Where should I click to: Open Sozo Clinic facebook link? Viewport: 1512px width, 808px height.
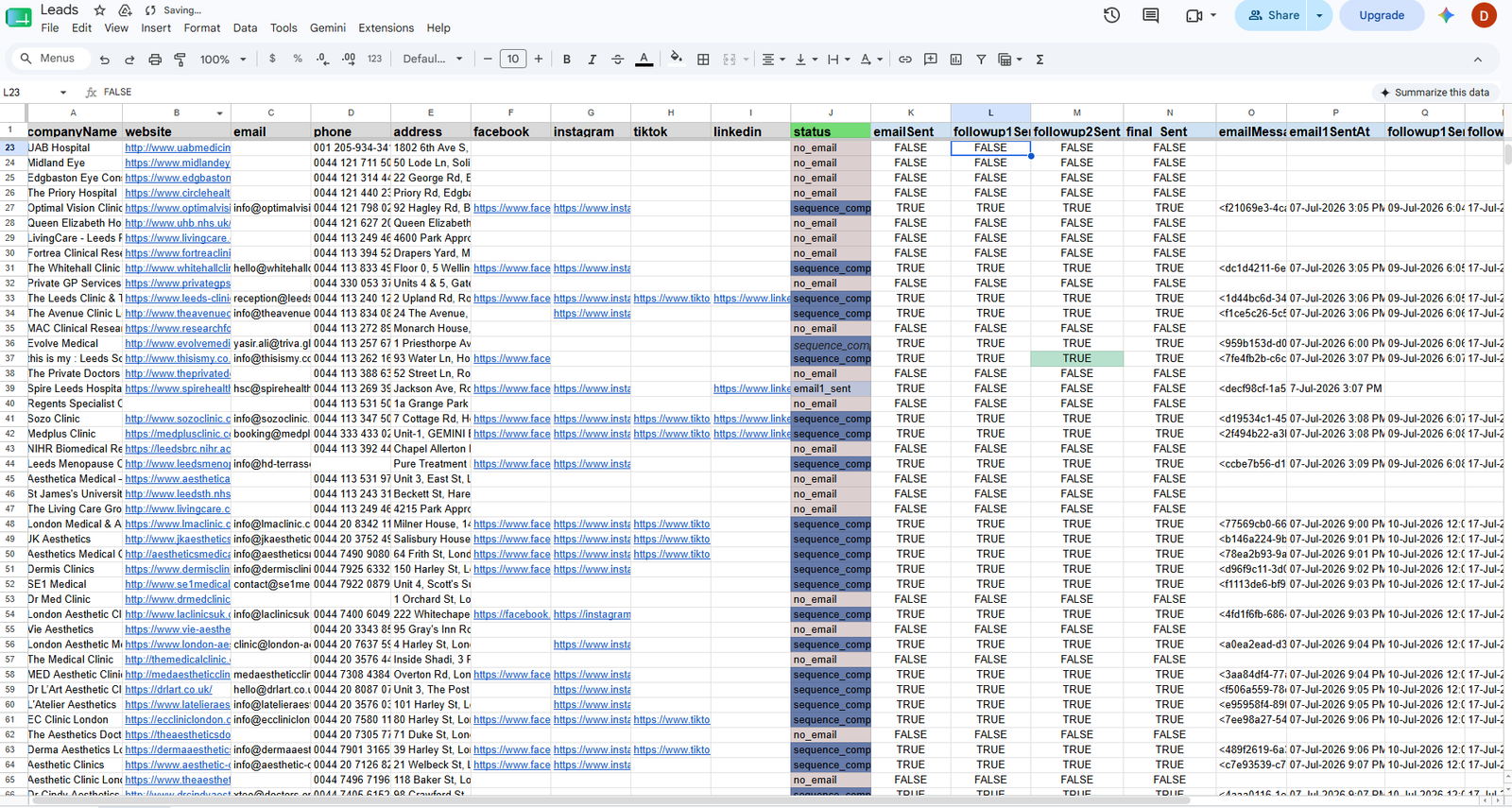pos(511,420)
